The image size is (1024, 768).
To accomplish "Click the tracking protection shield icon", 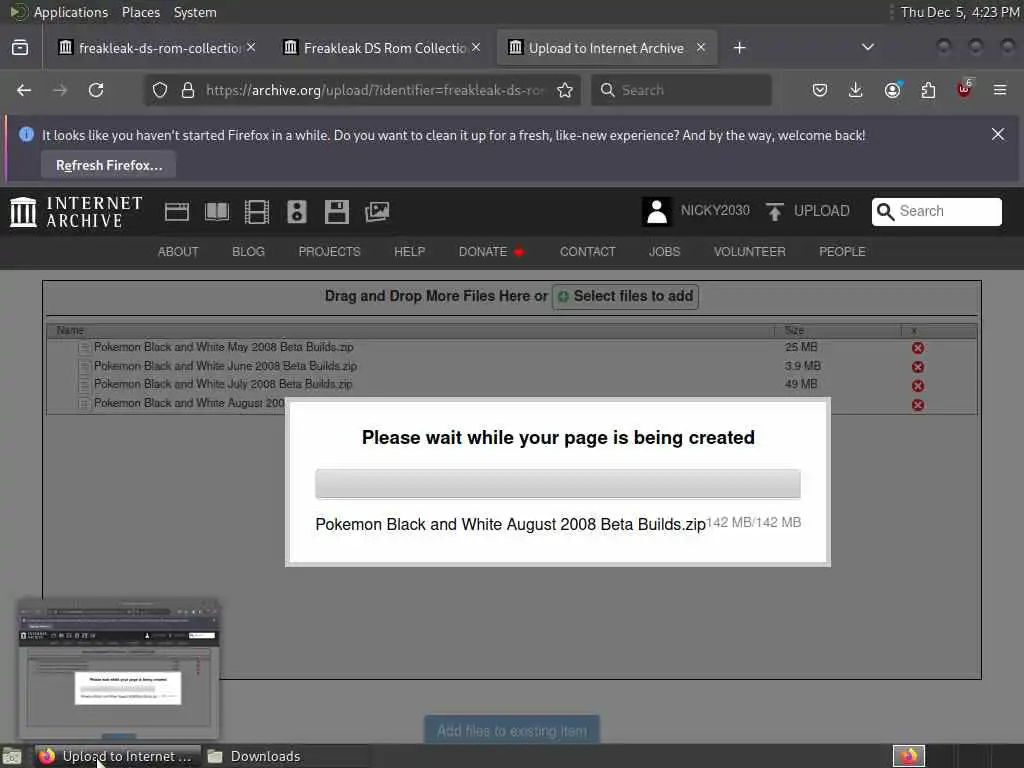I will tap(160, 90).
